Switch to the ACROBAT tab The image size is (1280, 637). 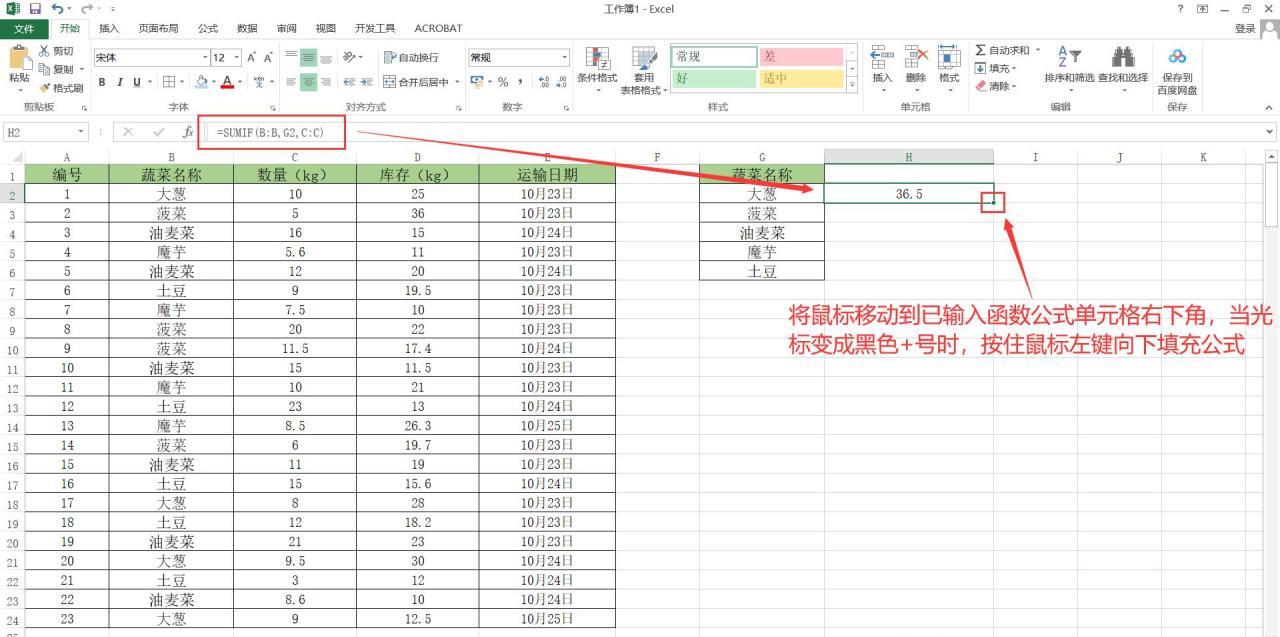[x=438, y=28]
